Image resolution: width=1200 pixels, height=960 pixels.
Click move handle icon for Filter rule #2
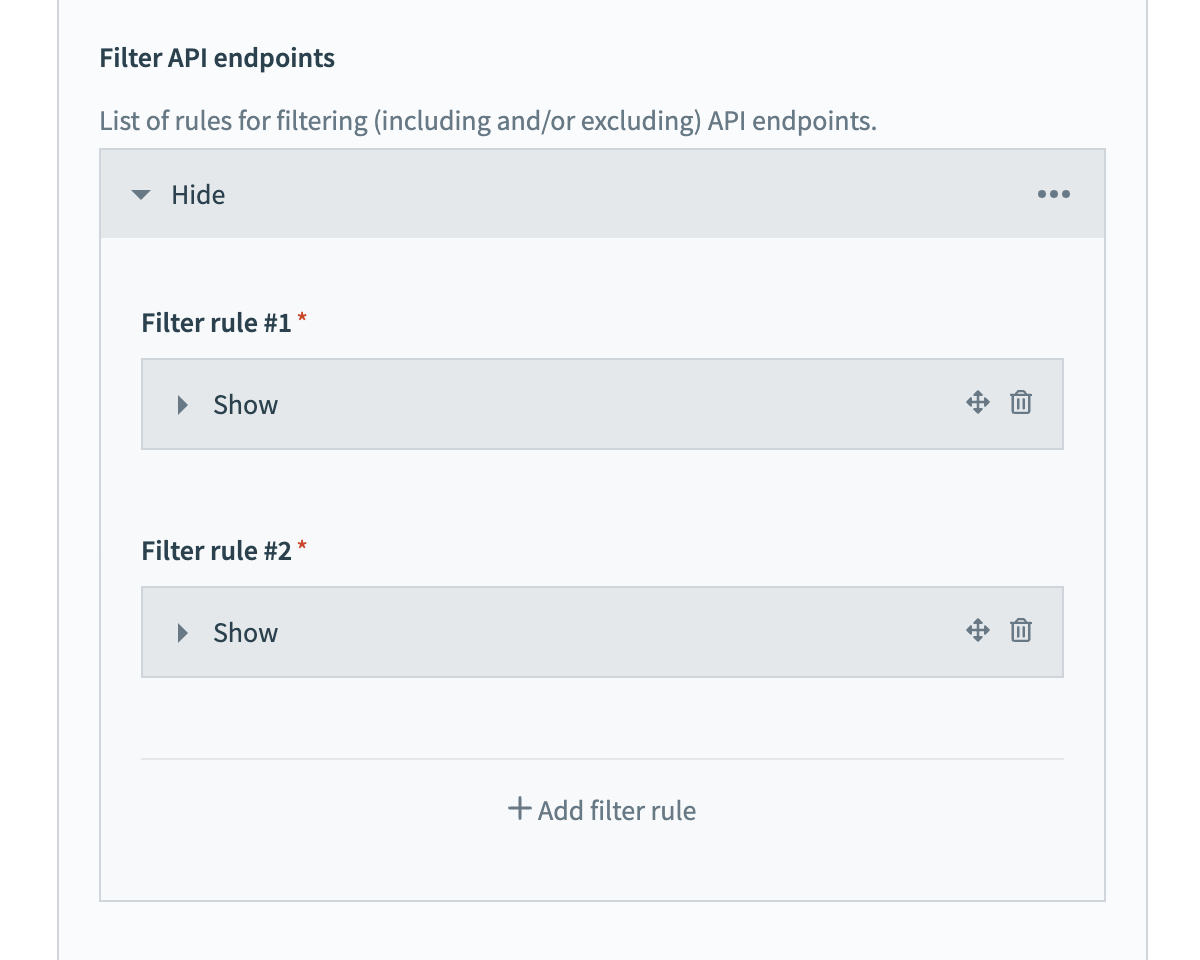(x=977, y=631)
